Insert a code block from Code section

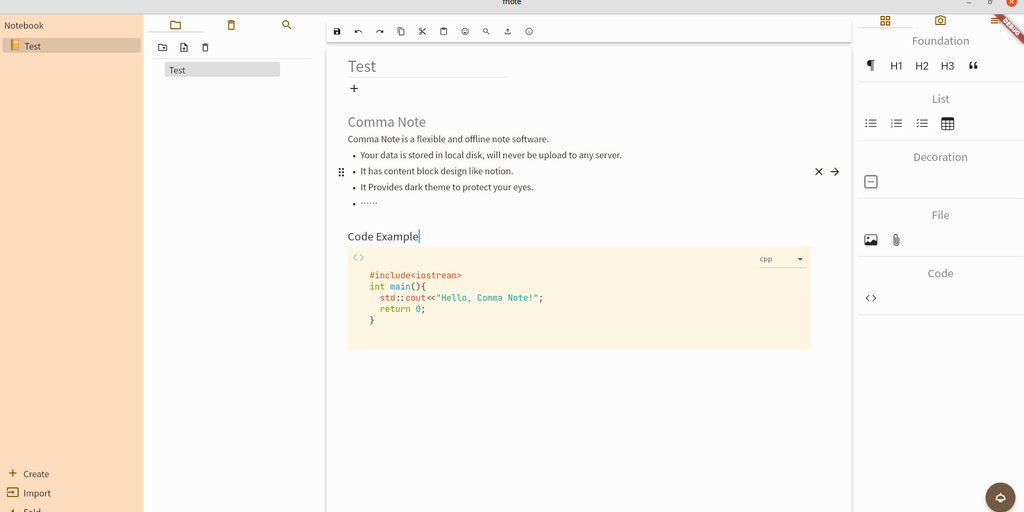tap(871, 298)
